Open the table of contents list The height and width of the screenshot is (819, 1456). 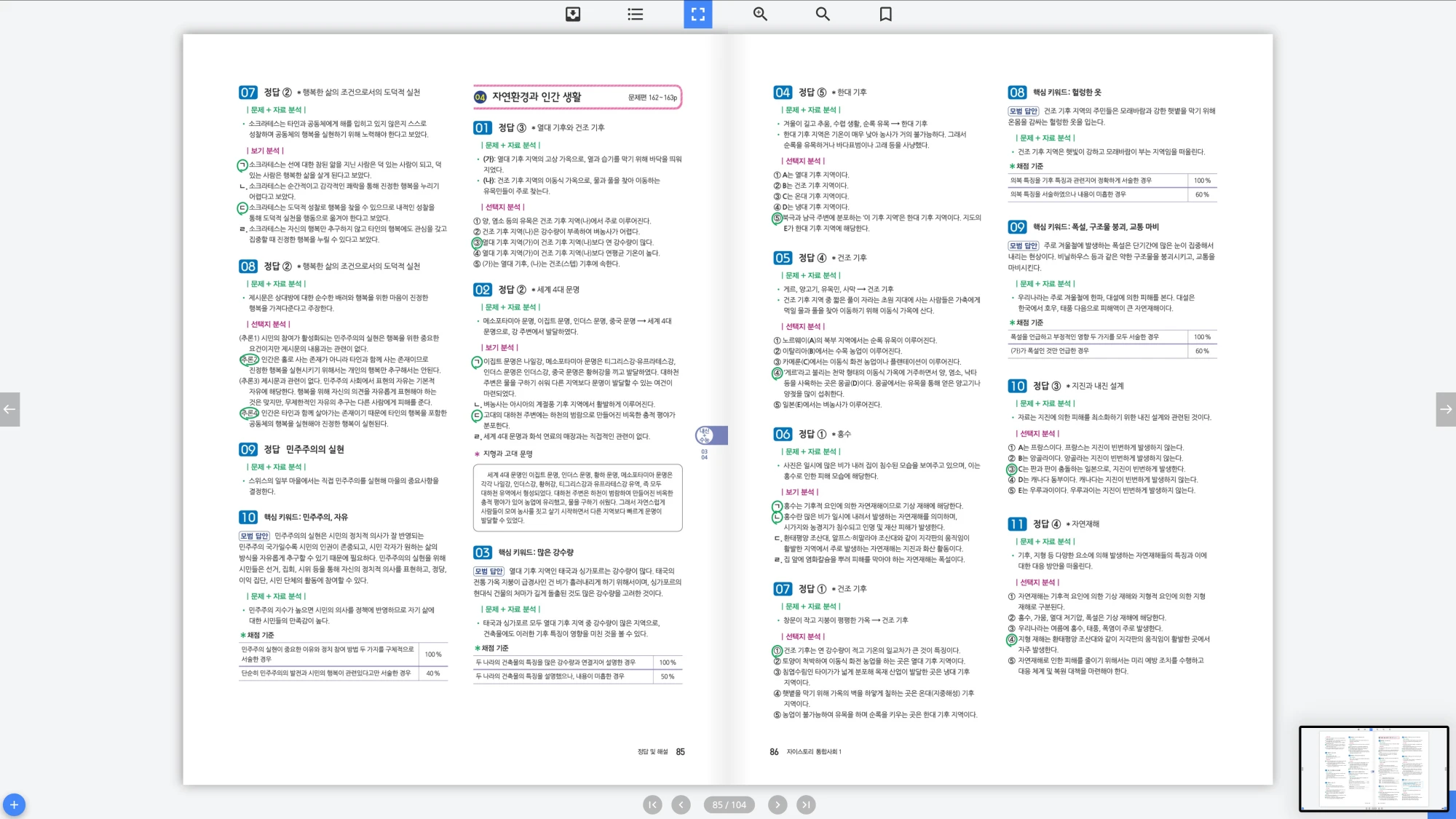coord(635,14)
